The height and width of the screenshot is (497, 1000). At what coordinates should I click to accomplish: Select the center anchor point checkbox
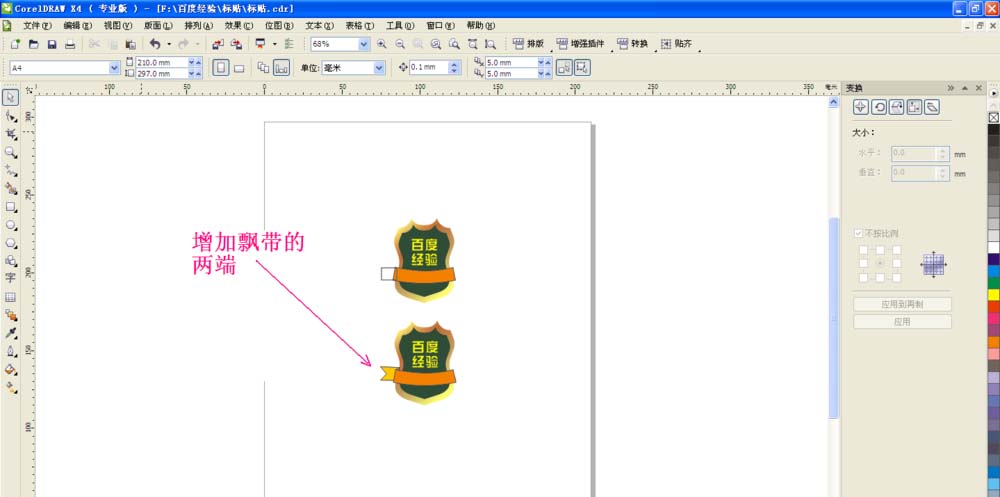[879, 263]
